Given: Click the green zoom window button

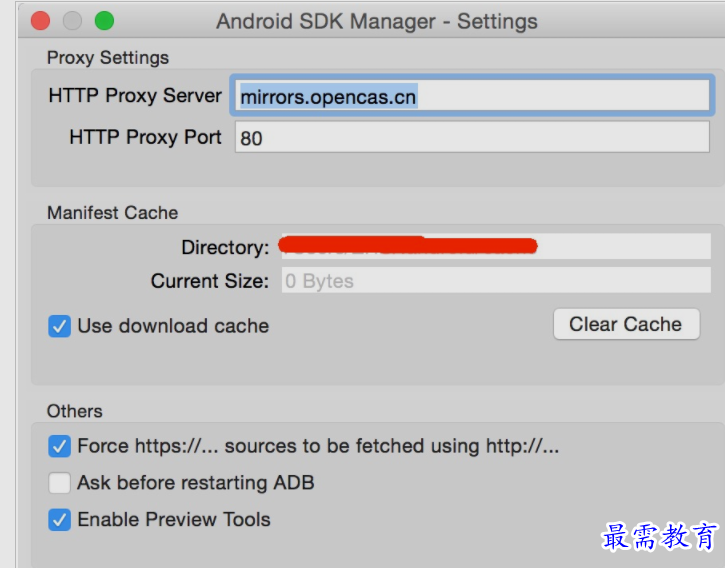Looking at the screenshot, I should [104, 21].
